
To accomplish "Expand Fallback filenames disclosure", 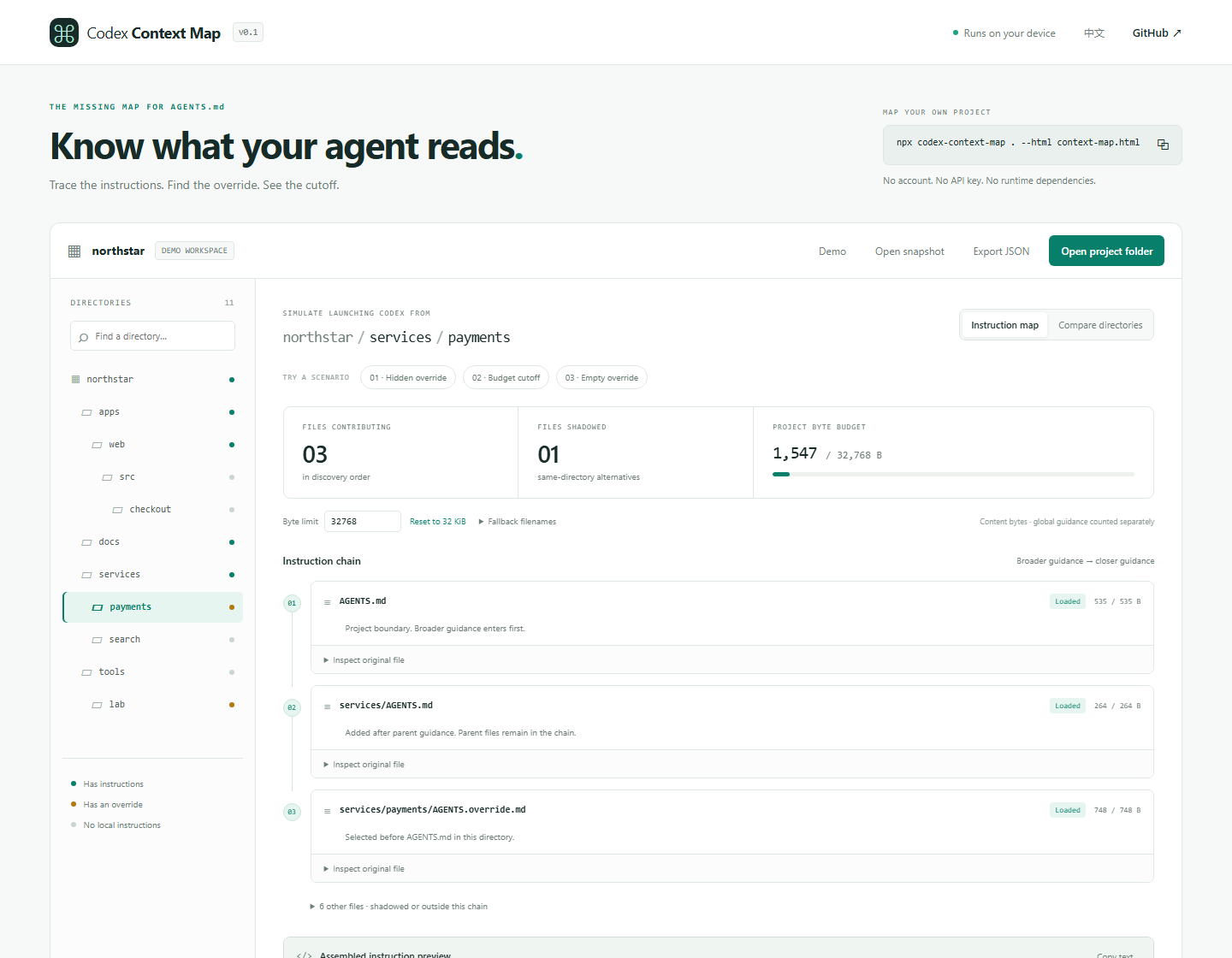I will [x=518, y=522].
